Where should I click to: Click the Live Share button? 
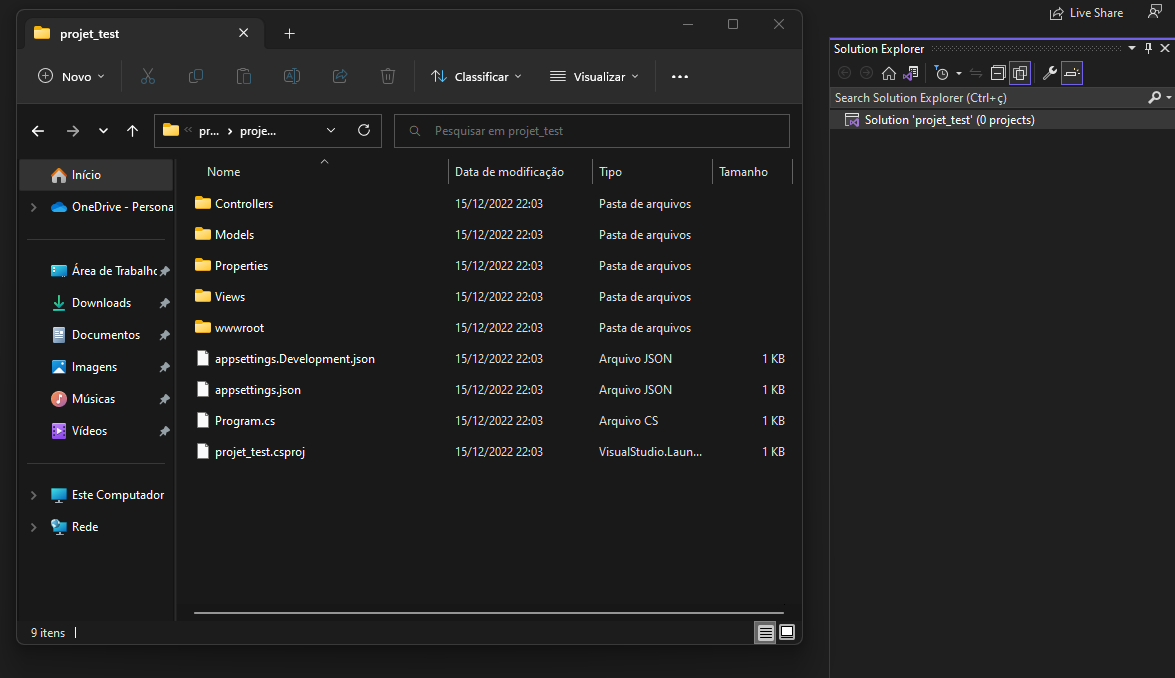tap(1087, 13)
